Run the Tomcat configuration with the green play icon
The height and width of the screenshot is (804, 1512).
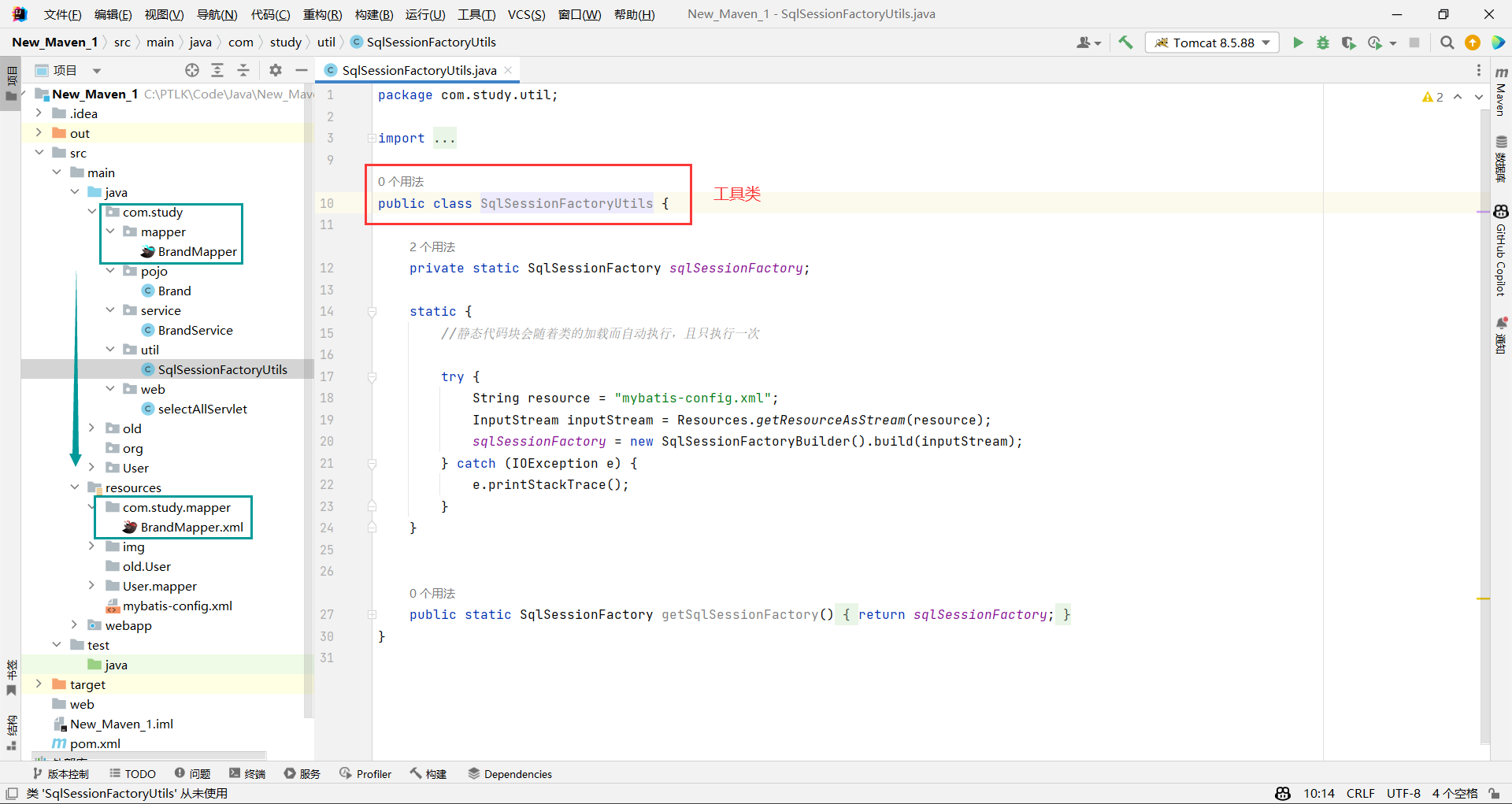pyautogui.click(x=1298, y=43)
